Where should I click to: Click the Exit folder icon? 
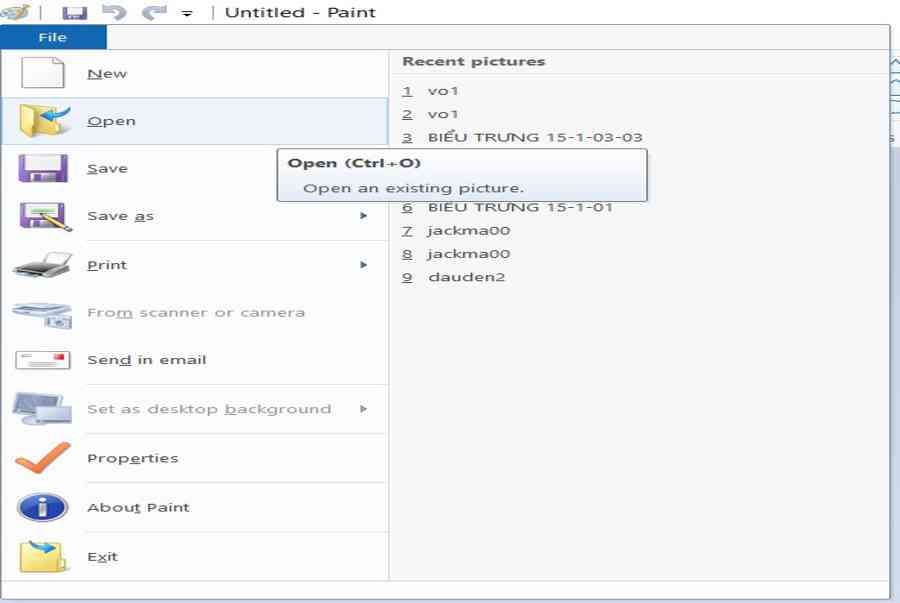click(43, 556)
